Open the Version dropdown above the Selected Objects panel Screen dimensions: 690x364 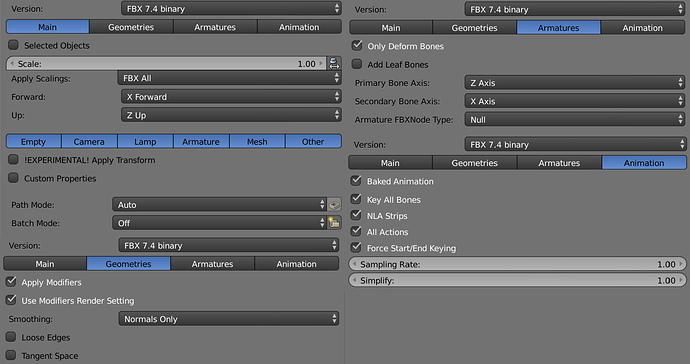click(x=231, y=8)
